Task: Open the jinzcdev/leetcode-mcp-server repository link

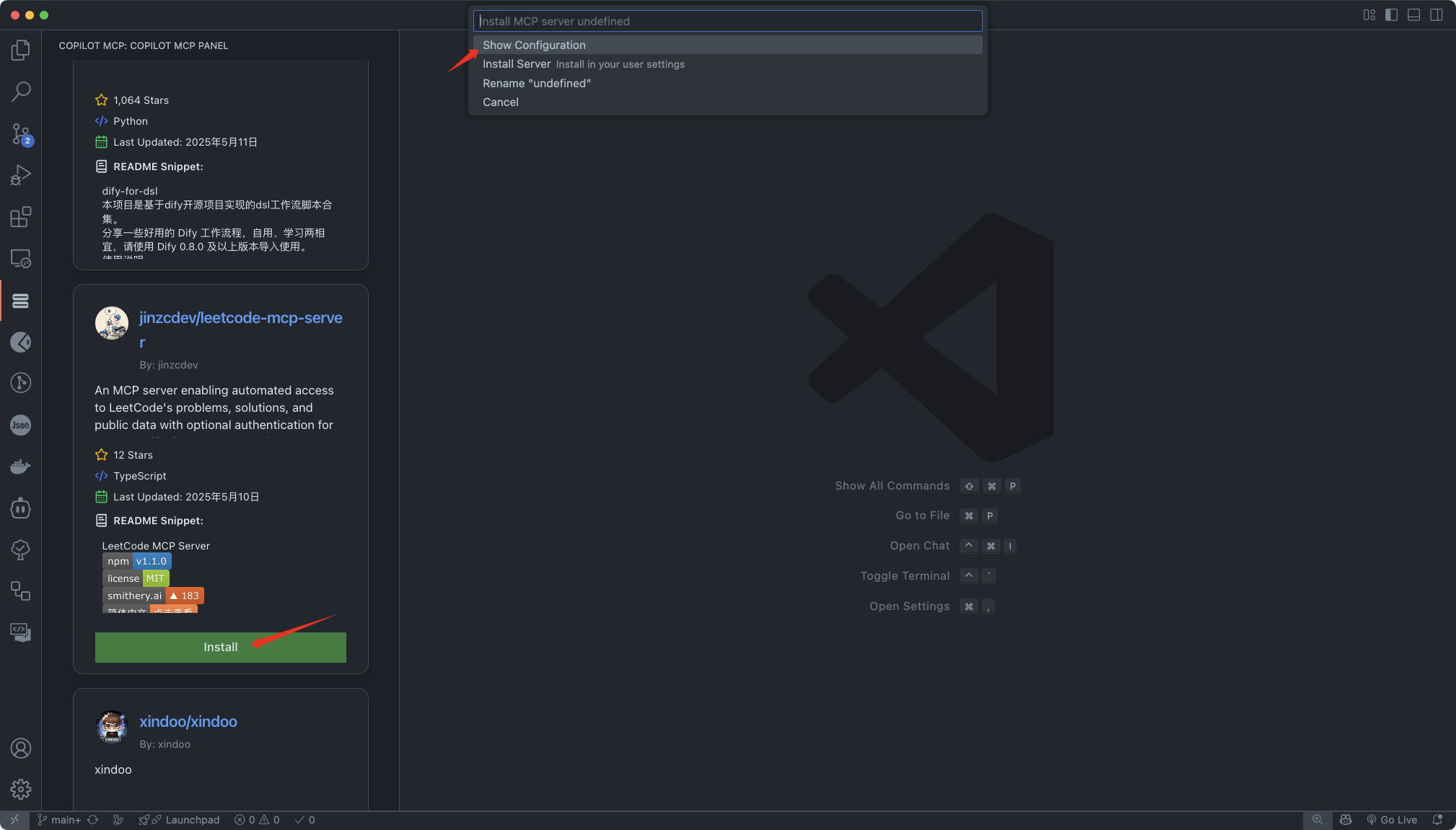Action: (x=241, y=330)
